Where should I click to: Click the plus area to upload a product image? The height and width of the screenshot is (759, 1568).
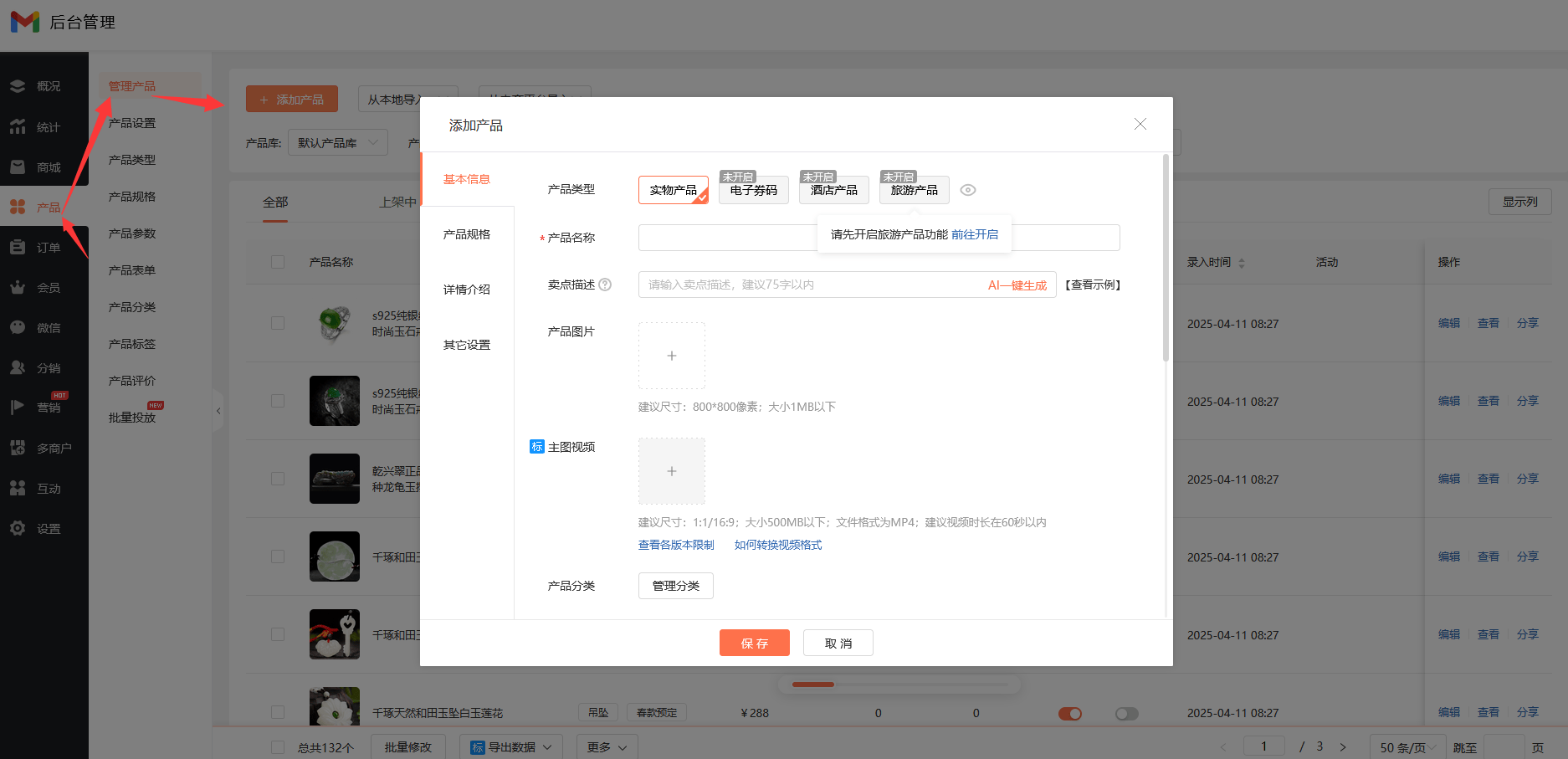tap(671, 355)
